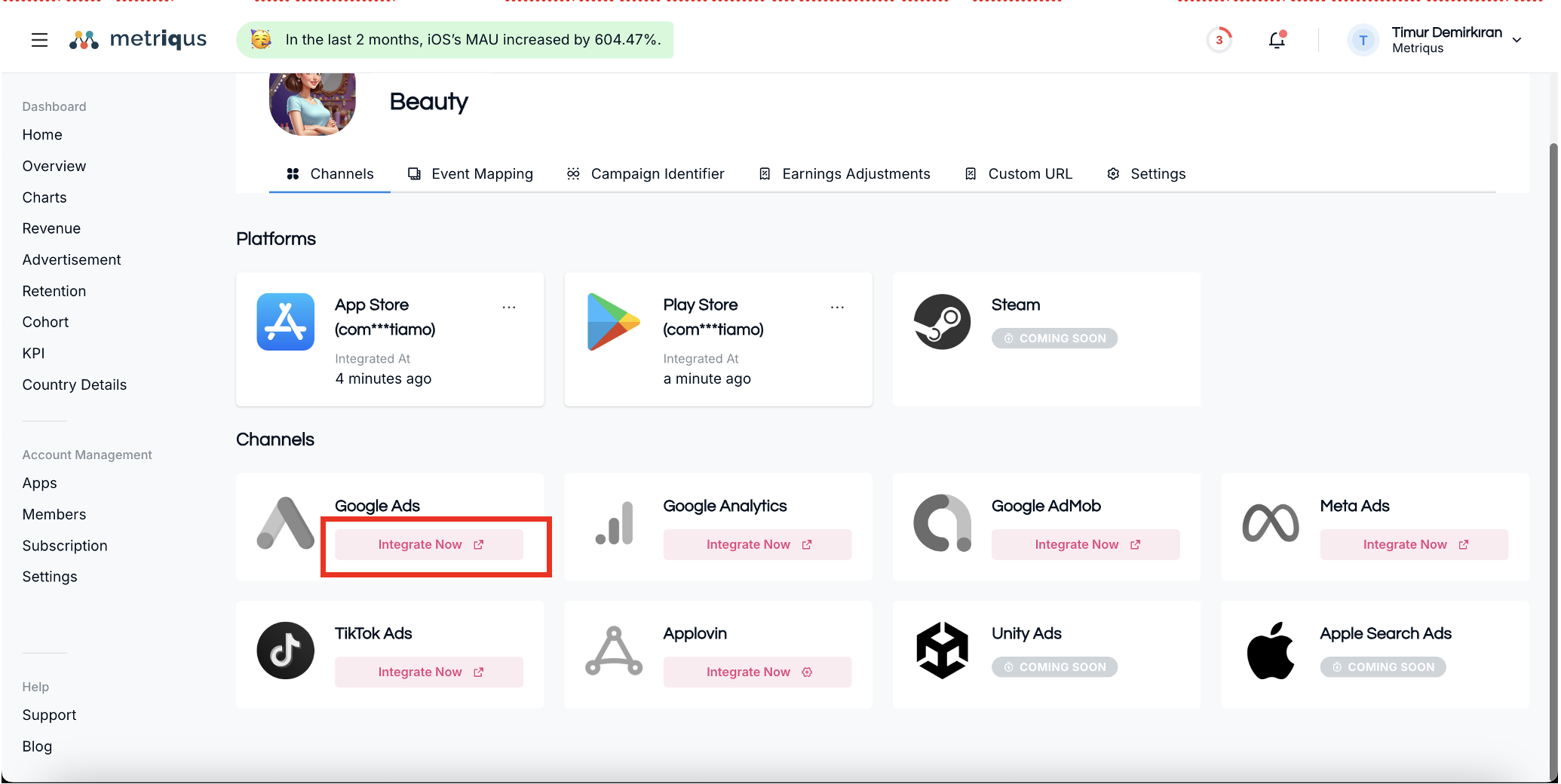
Task: Click the Play Store platform icon
Action: point(614,322)
